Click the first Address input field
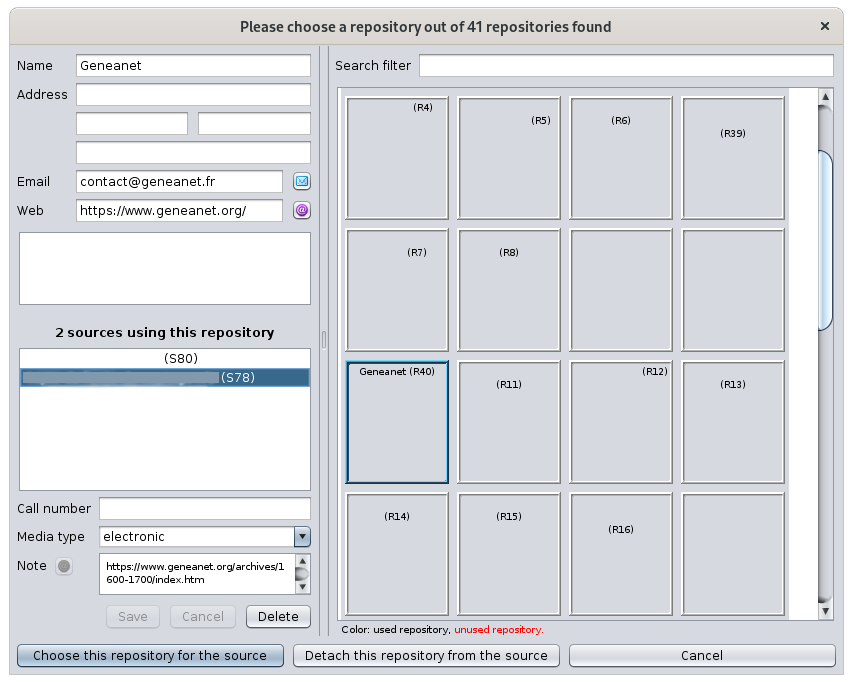The width and height of the screenshot is (853, 684). tap(193, 94)
